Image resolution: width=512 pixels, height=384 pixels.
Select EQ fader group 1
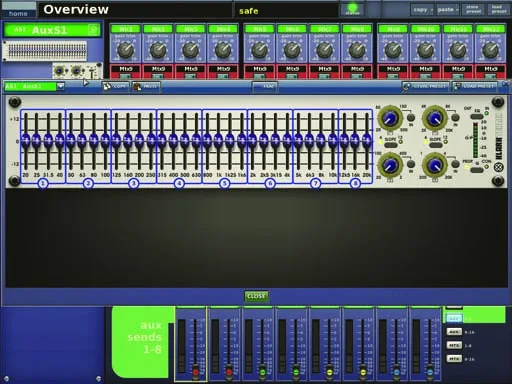click(43, 183)
